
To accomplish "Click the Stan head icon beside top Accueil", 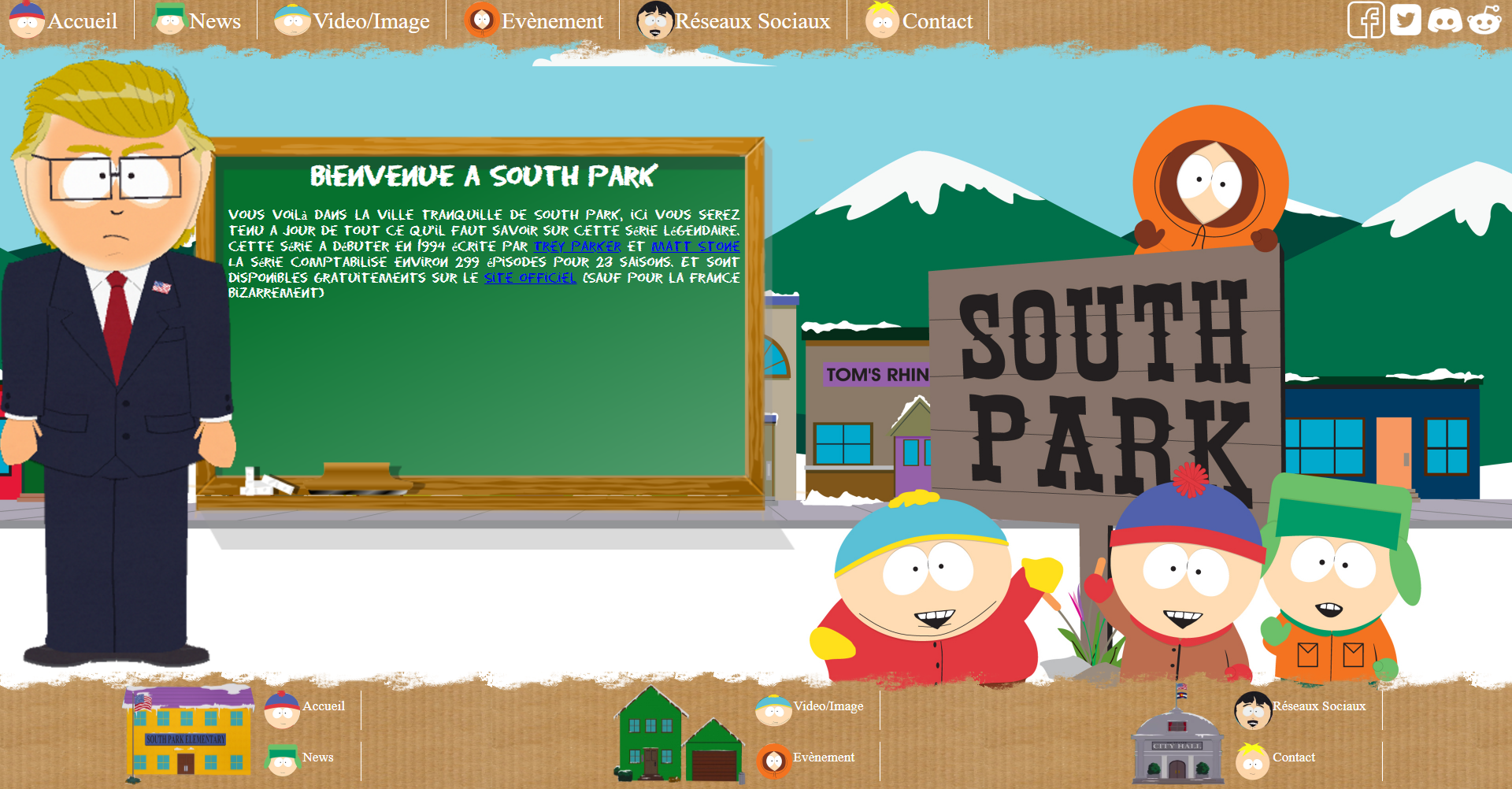I will 27,20.
